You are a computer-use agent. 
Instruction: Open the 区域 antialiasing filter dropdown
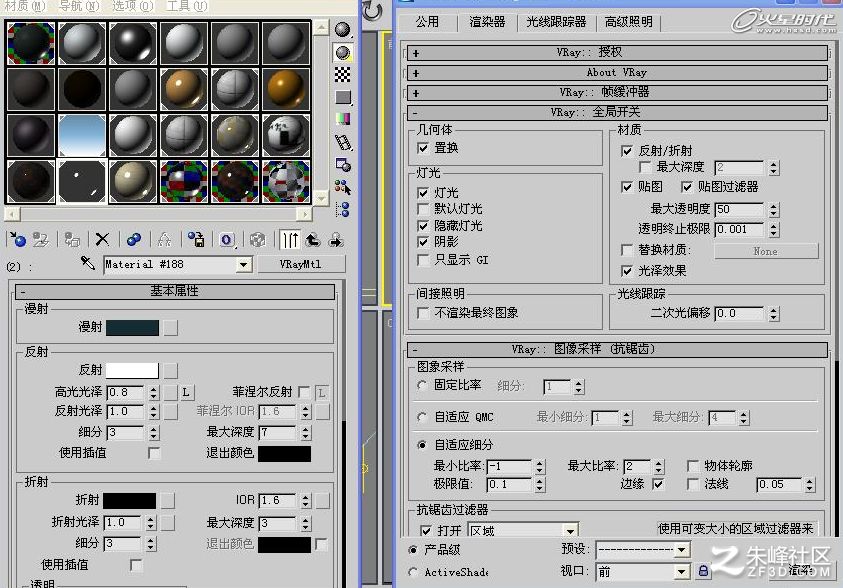[x=570, y=531]
